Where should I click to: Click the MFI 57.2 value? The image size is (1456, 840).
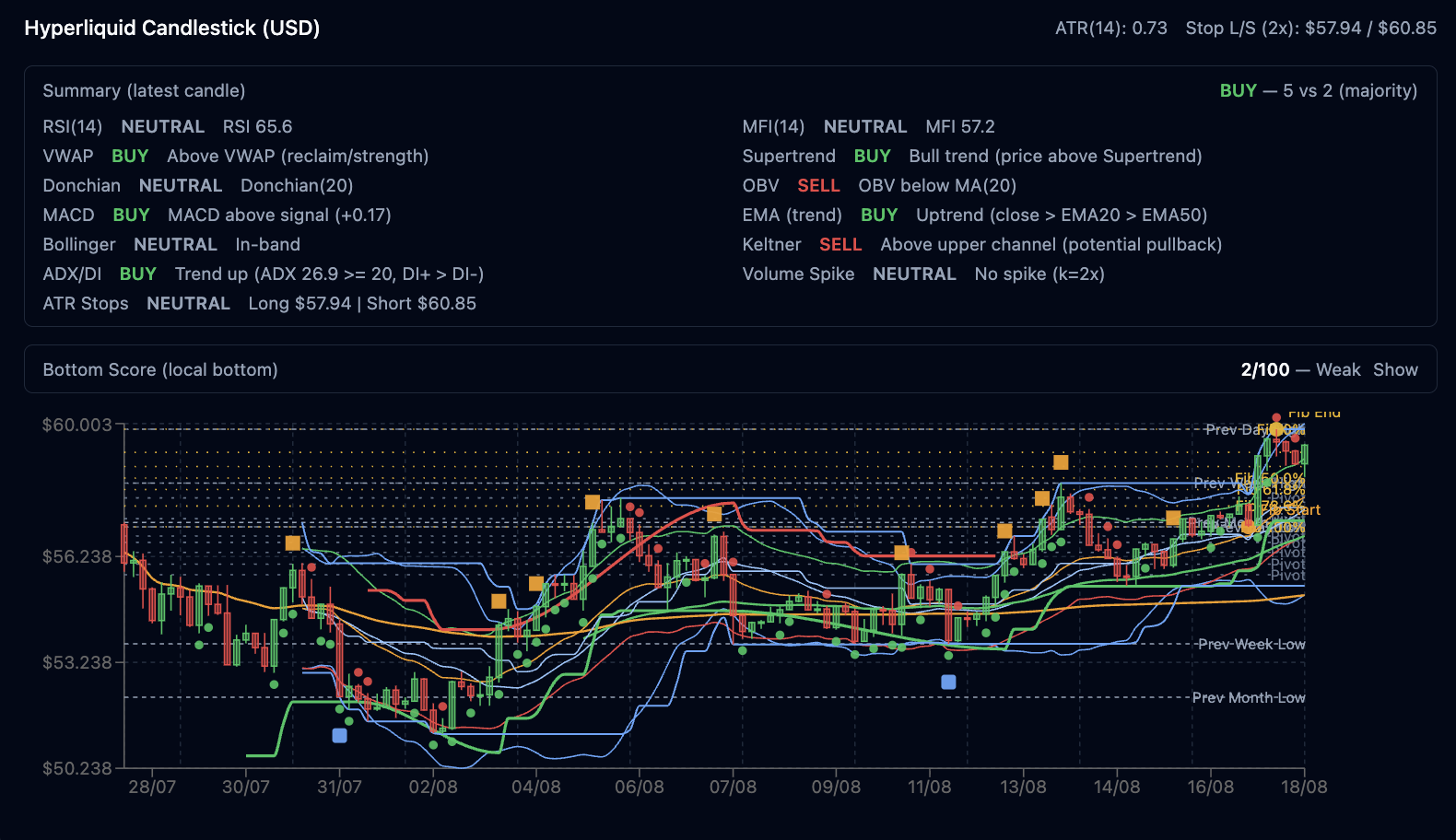click(x=960, y=126)
